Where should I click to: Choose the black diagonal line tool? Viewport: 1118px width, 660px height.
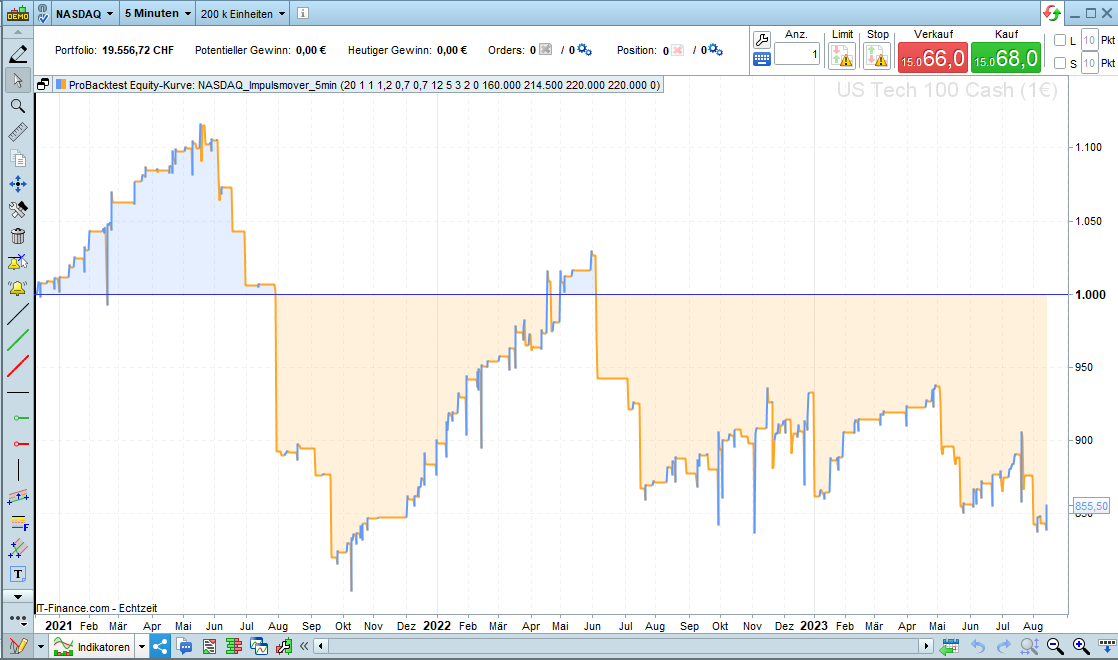click(18, 314)
